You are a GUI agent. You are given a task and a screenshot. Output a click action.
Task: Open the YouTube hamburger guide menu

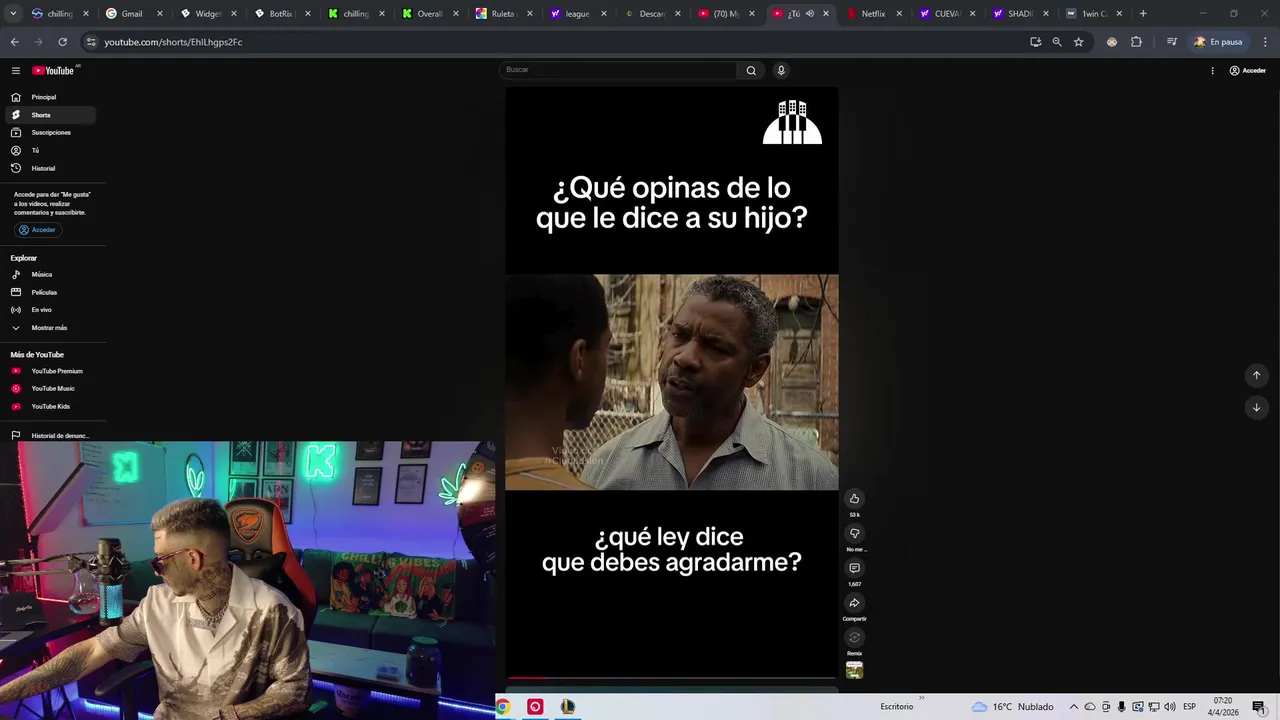click(16, 70)
